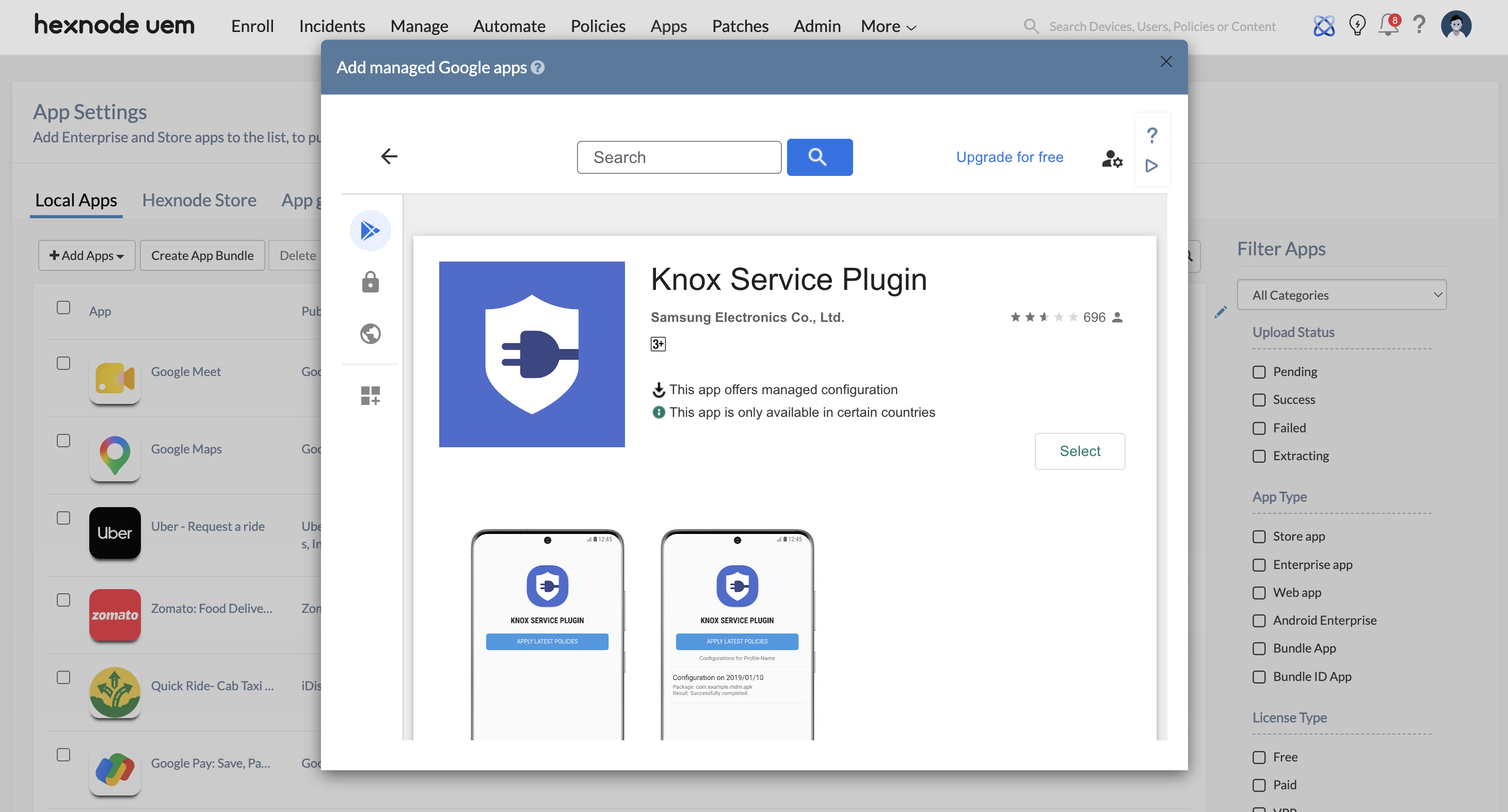Open the Patches menu
Viewport: 1508px width, 812px height.
pos(740,26)
